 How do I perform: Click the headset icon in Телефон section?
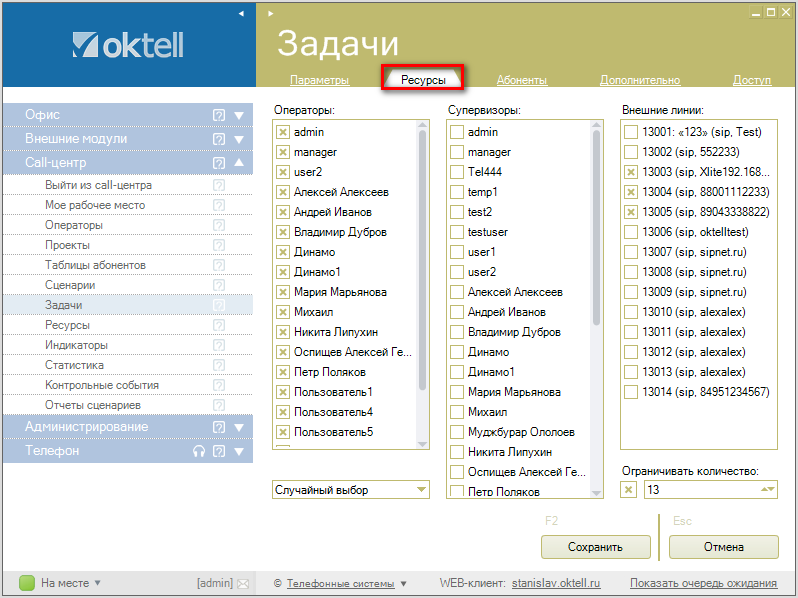pos(198,451)
